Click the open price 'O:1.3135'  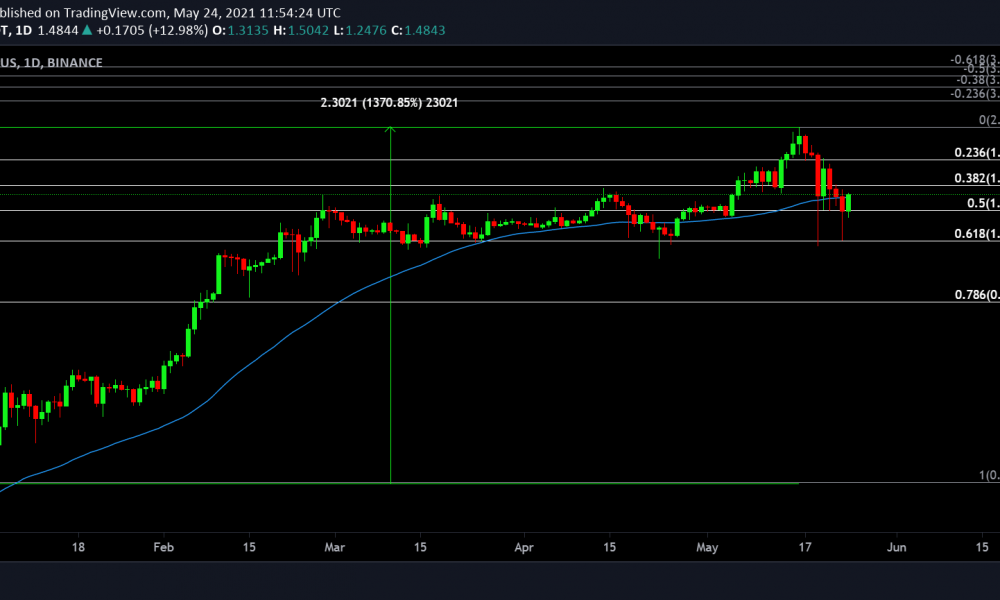(x=240, y=30)
